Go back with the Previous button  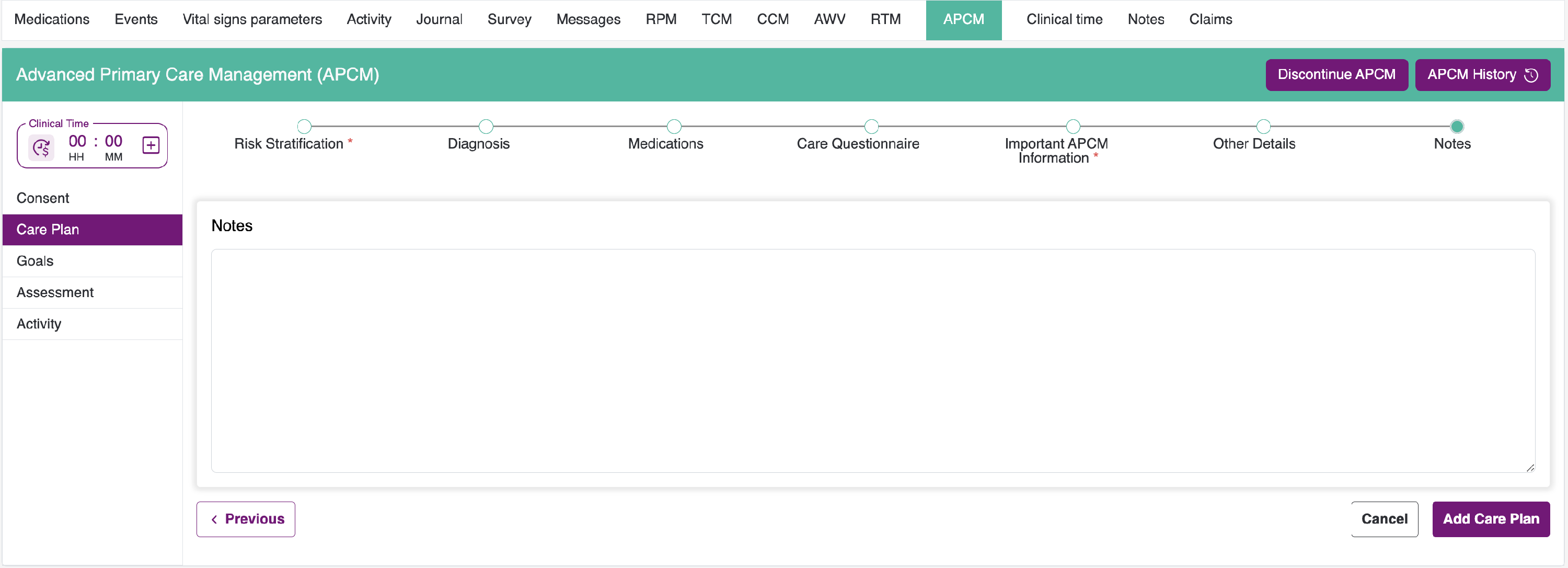(246, 519)
